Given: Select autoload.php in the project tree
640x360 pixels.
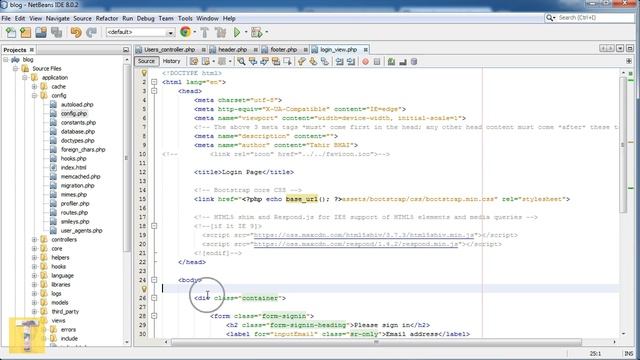Looking at the screenshot, I should click(x=77, y=104).
